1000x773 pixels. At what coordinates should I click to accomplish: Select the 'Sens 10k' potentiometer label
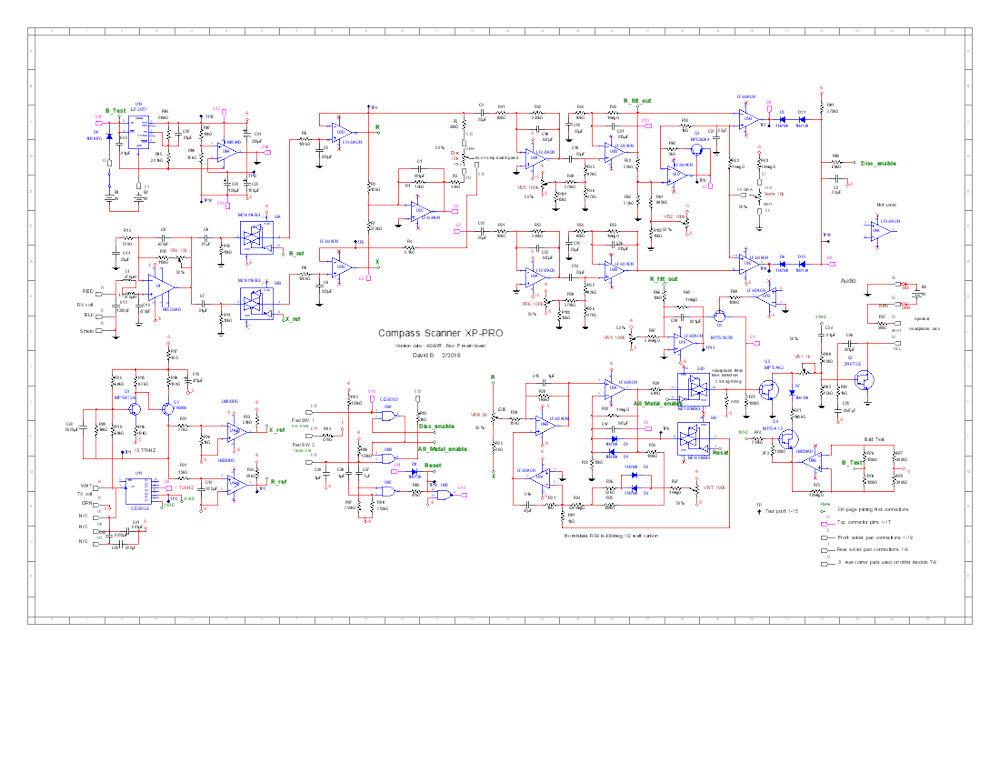(774, 194)
